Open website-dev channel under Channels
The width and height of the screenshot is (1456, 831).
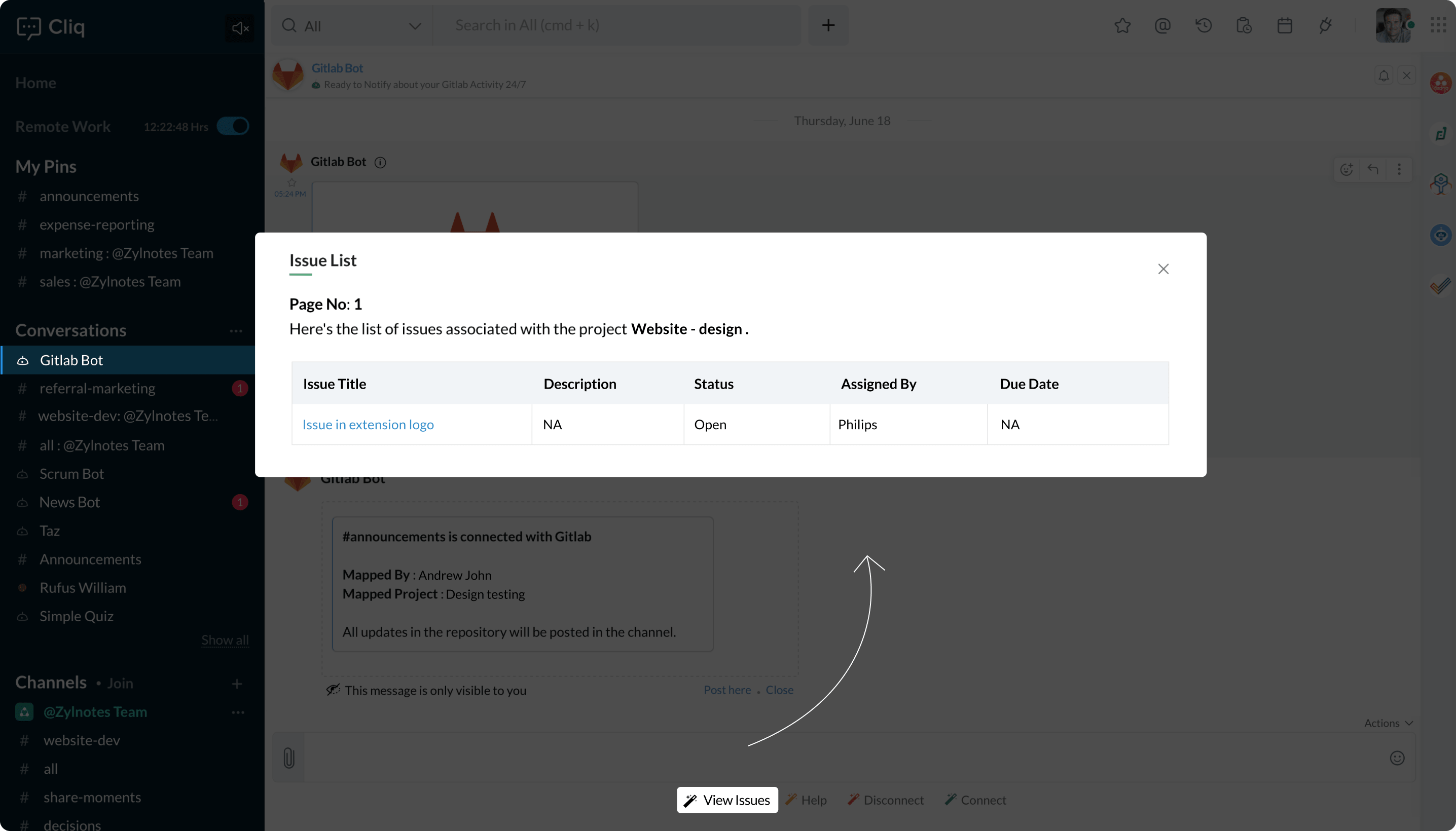81,741
